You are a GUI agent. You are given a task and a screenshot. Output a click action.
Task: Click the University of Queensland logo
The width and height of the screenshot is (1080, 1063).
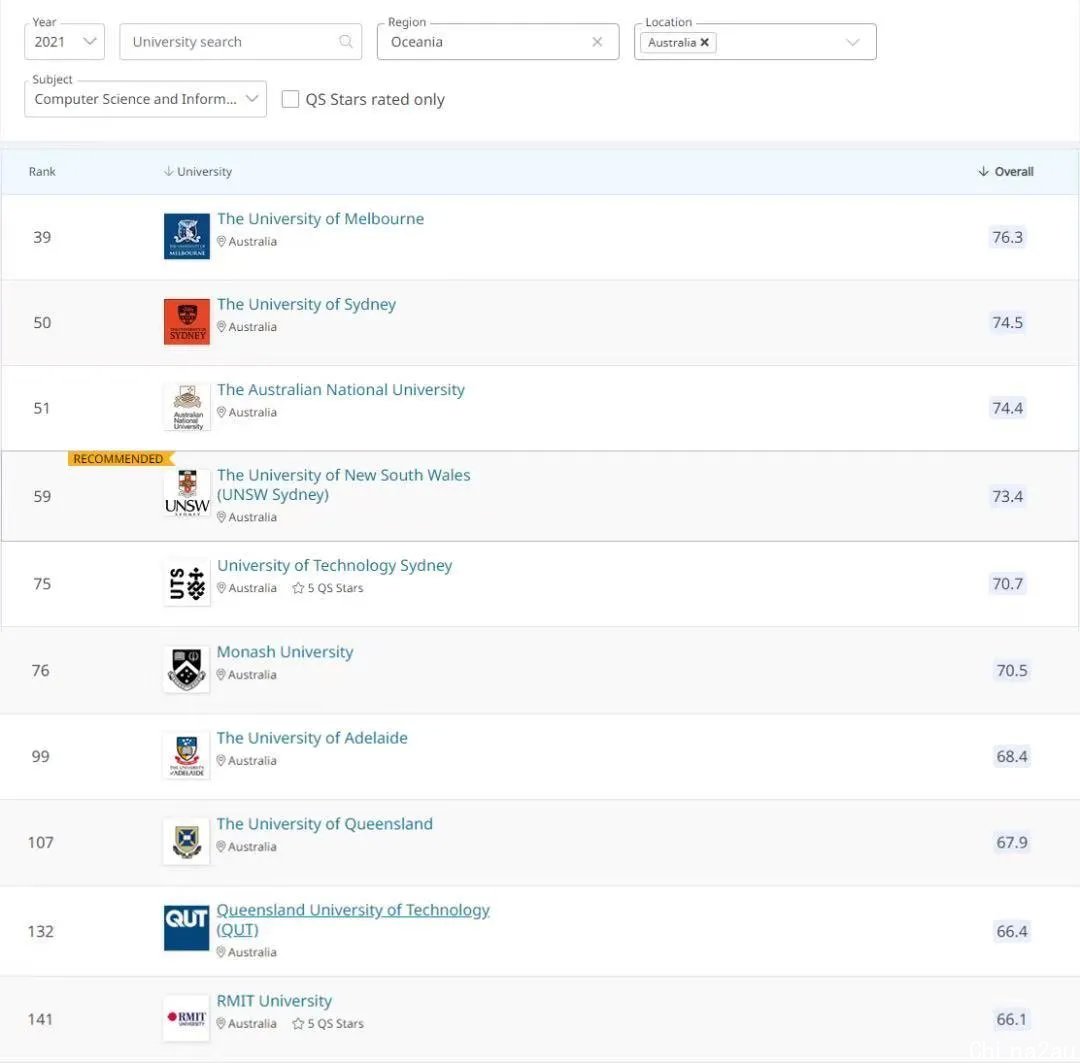click(x=186, y=841)
